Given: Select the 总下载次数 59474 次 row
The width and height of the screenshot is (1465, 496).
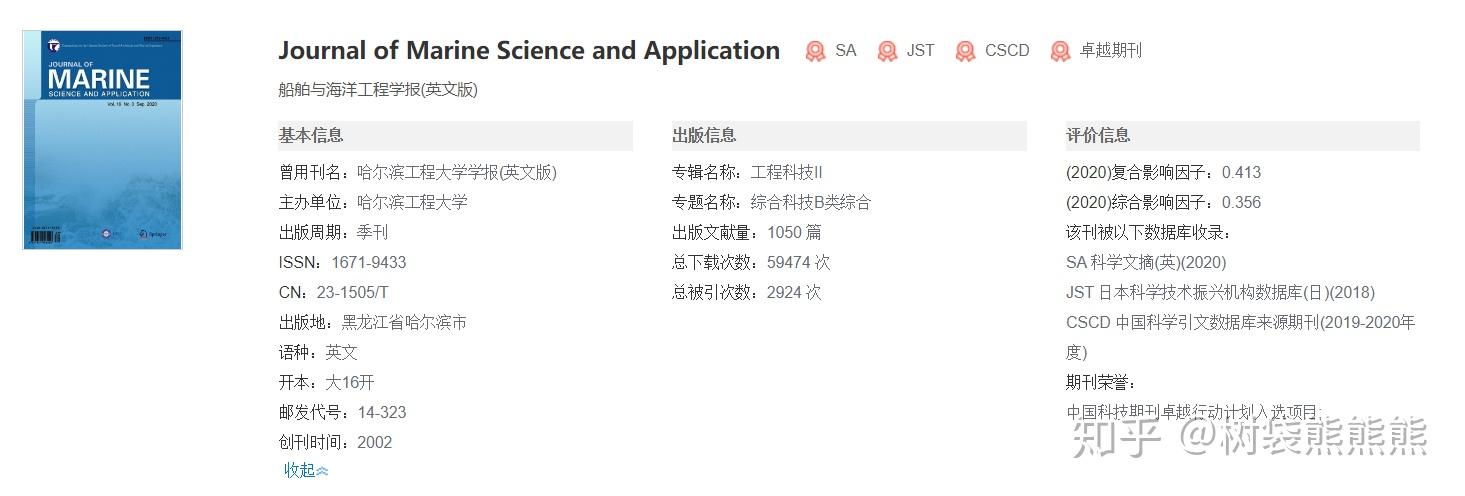Looking at the screenshot, I should point(751,262).
